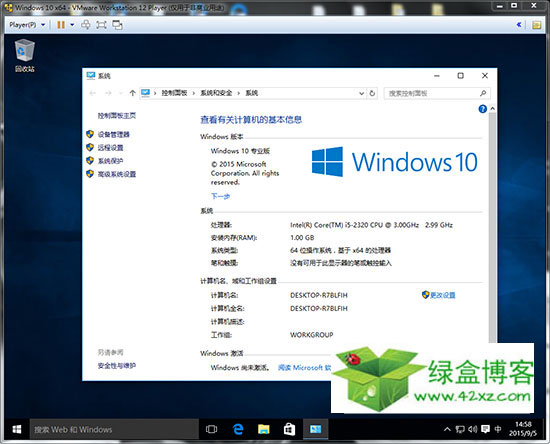The height and width of the screenshot is (444, 550).
Task: Go to 系统和安全 breadcrumb in address bar
Action: 216,93
